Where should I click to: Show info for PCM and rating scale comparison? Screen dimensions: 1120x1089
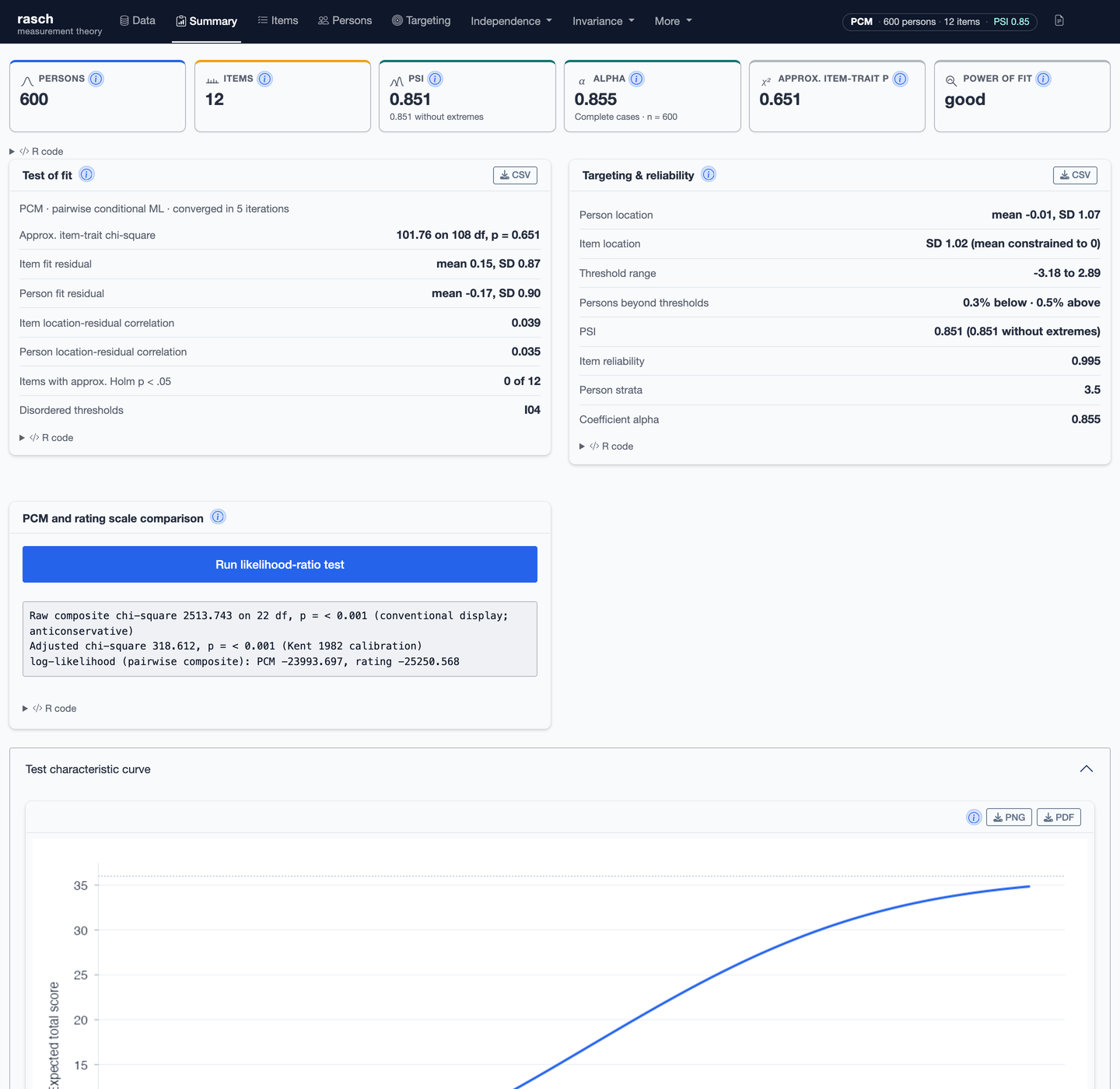(218, 517)
